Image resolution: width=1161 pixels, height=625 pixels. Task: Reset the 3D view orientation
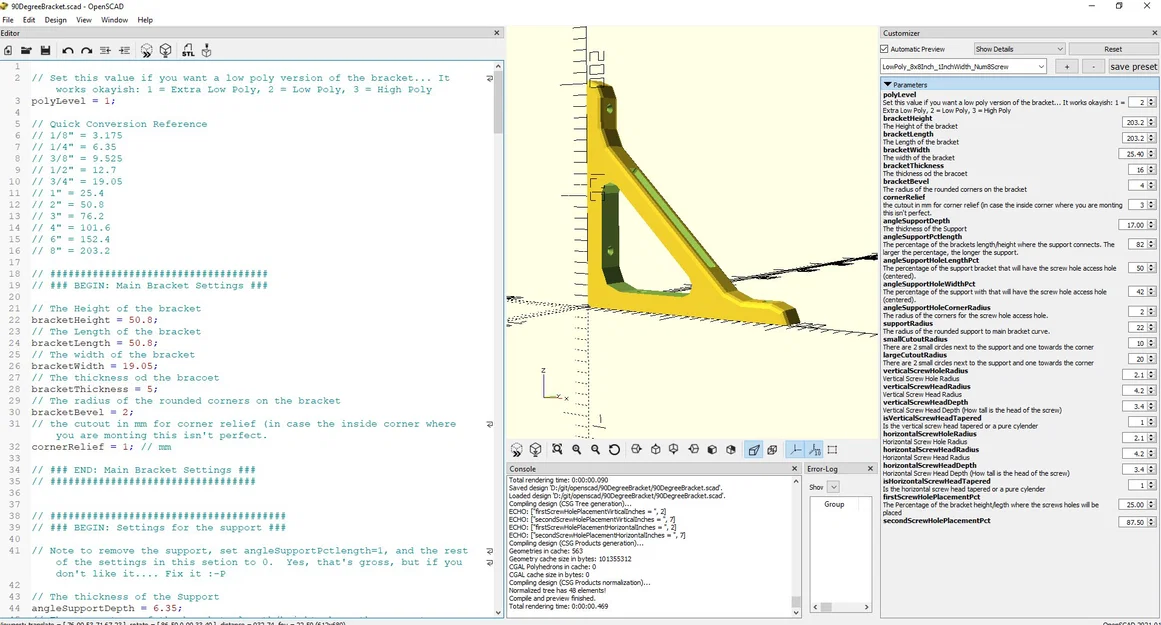614,449
